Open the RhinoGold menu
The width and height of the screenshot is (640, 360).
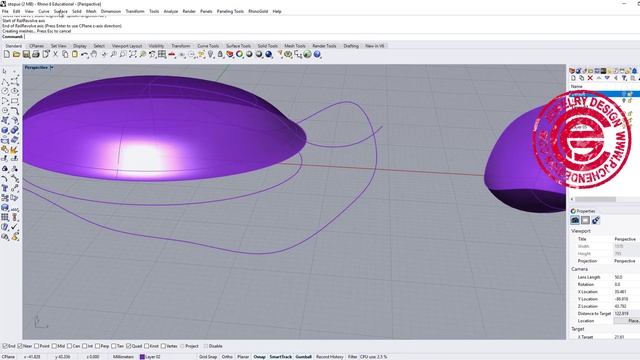[x=258, y=11]
